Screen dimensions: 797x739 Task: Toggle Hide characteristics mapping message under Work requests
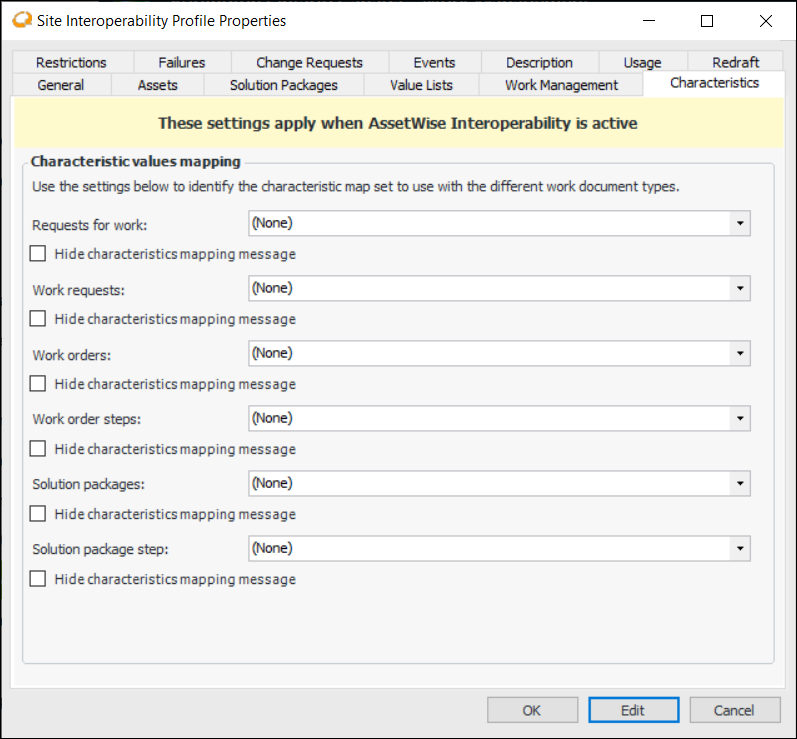click(x=38, y=319)
